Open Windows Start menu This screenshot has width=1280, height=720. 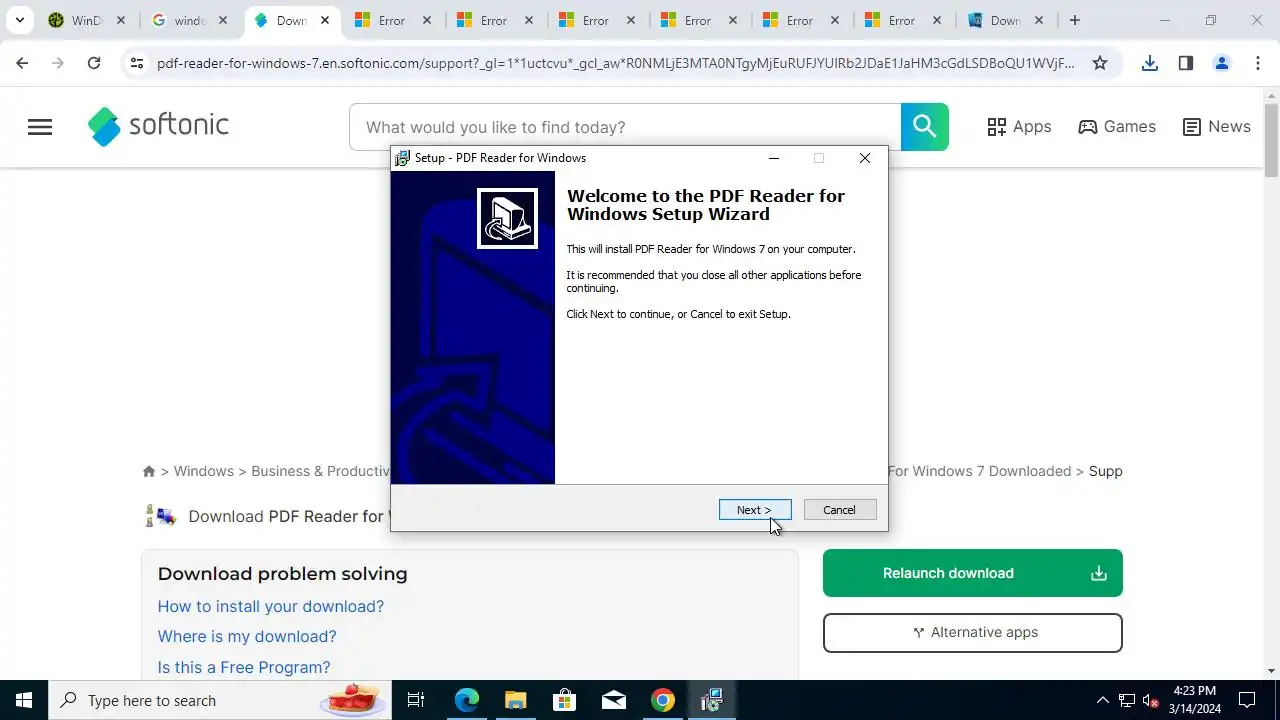pos(24,700)
